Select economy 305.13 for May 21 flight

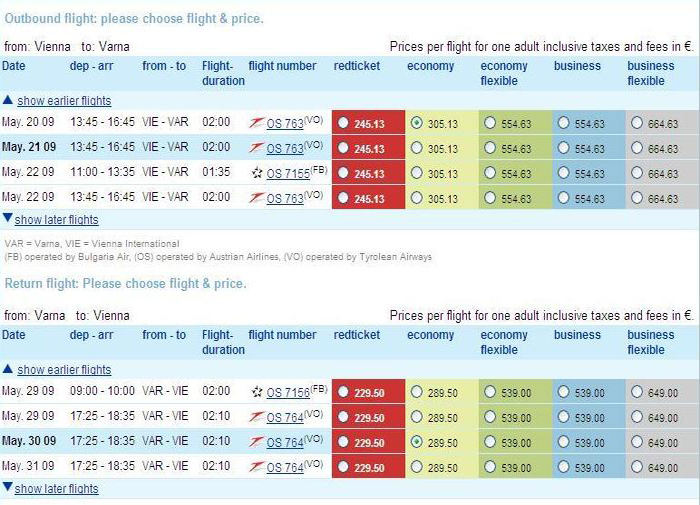[x=417, y=147]
